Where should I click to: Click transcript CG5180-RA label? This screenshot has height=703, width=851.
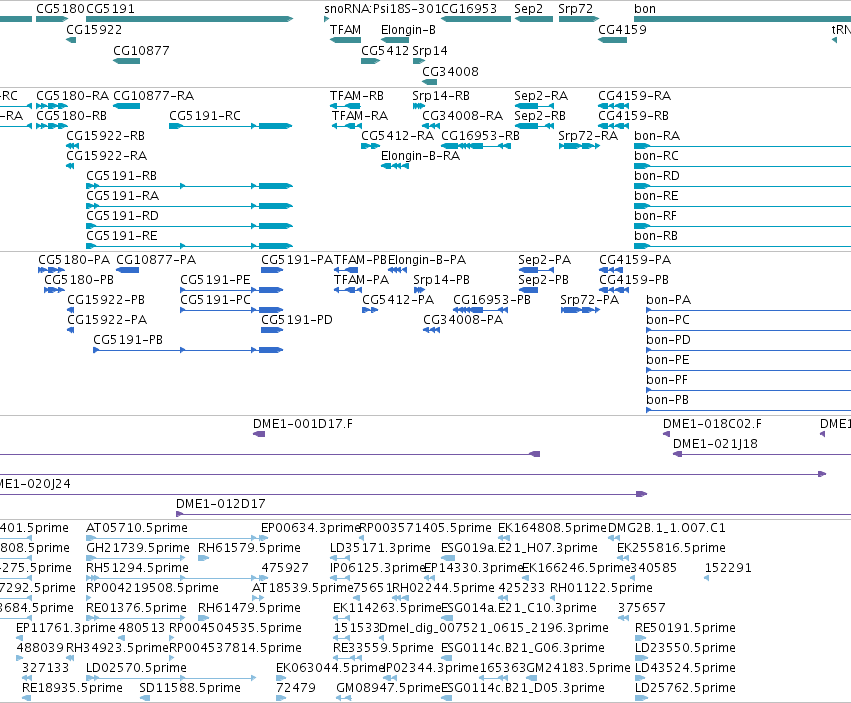(x=72, y=96)
